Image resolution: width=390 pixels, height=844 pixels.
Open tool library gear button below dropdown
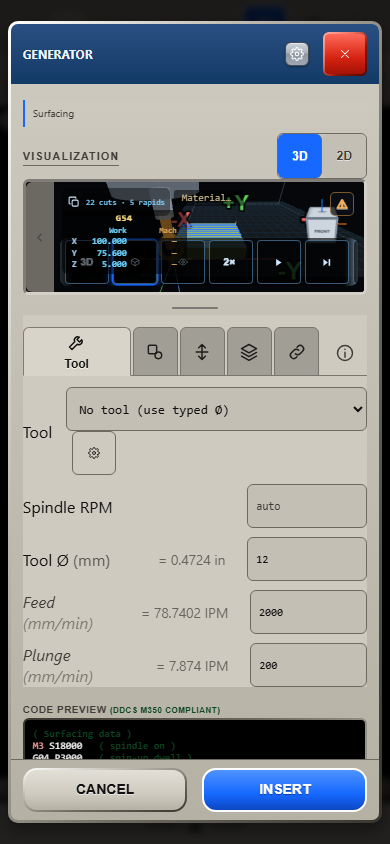pos(94,453)
